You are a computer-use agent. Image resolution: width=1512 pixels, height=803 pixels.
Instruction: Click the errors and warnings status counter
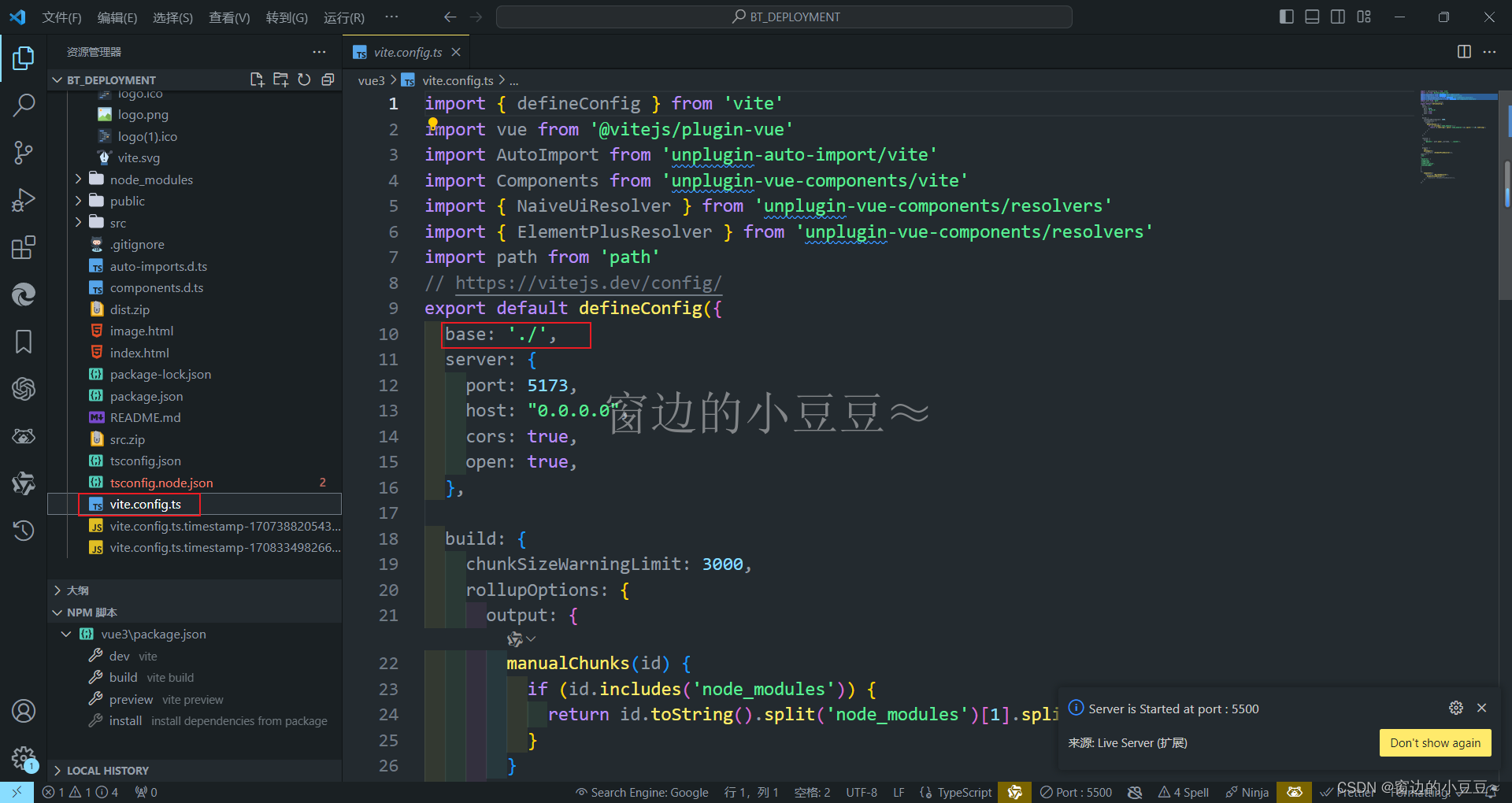[x=80, y=792]
